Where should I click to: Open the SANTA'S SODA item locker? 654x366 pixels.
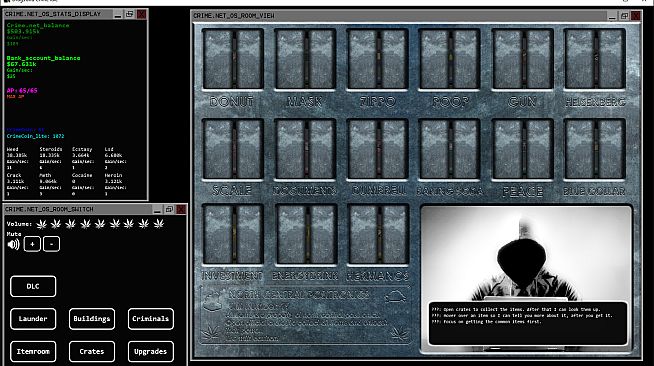click(449, 149)
